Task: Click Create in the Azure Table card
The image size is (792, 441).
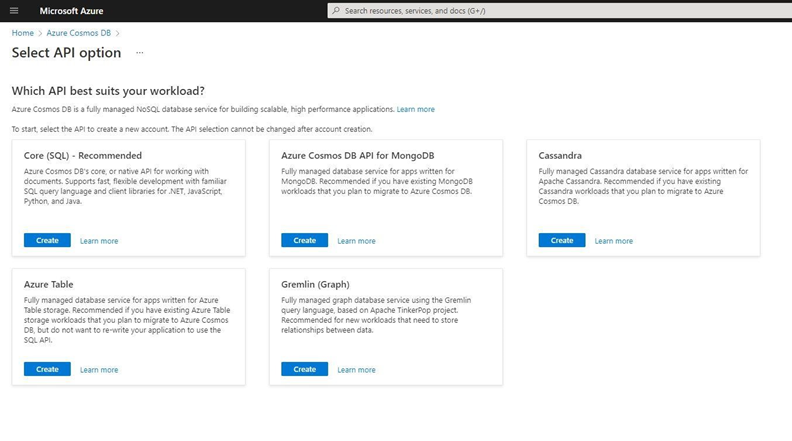Action: (x=47, y=369)
